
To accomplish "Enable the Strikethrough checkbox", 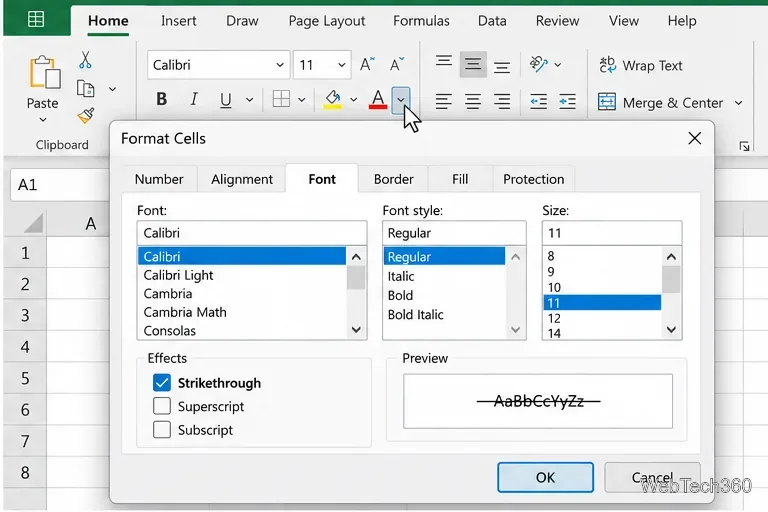I will 162,383.
